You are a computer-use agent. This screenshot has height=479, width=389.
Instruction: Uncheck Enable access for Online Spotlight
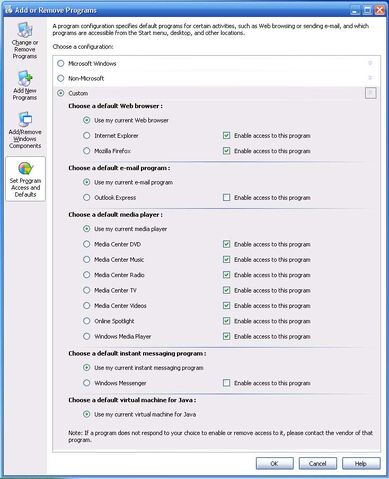[x=226, y=321]
